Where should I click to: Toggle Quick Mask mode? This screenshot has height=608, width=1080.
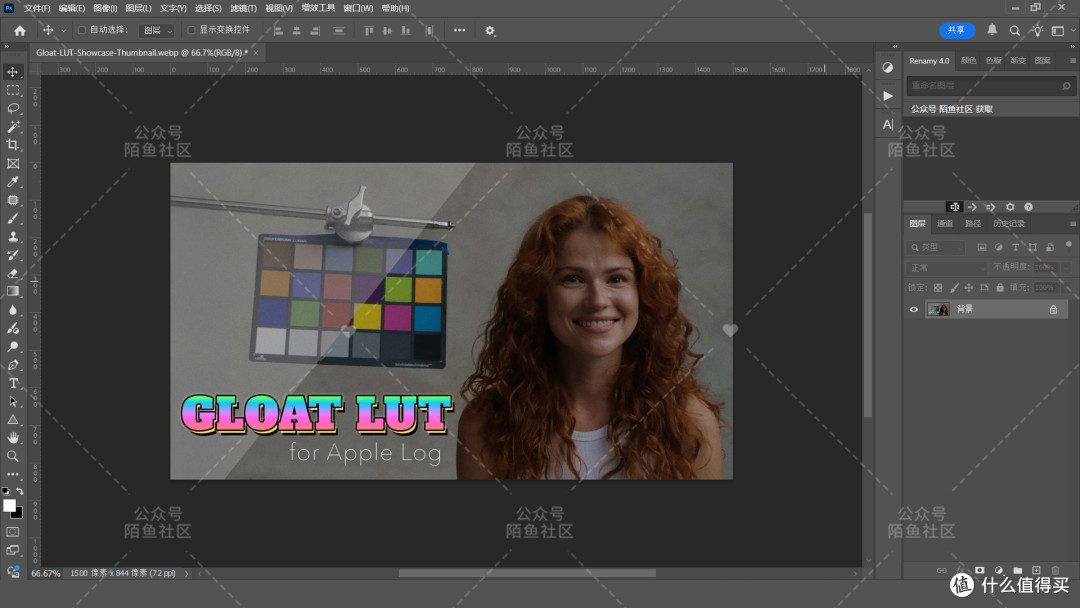13,532
